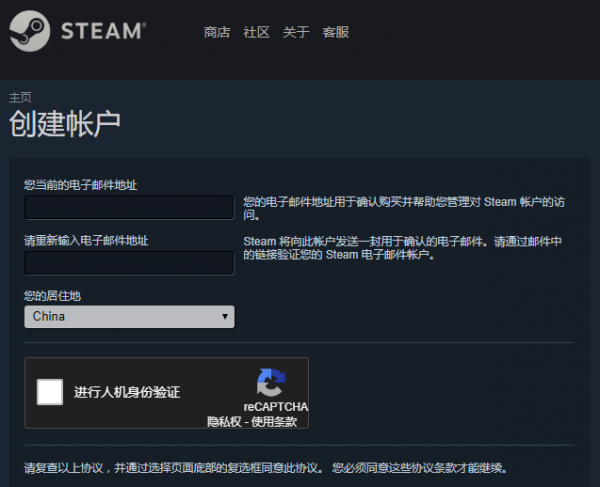Click the 您的居住地 label
600x487 pixels.
click(51, 295)
